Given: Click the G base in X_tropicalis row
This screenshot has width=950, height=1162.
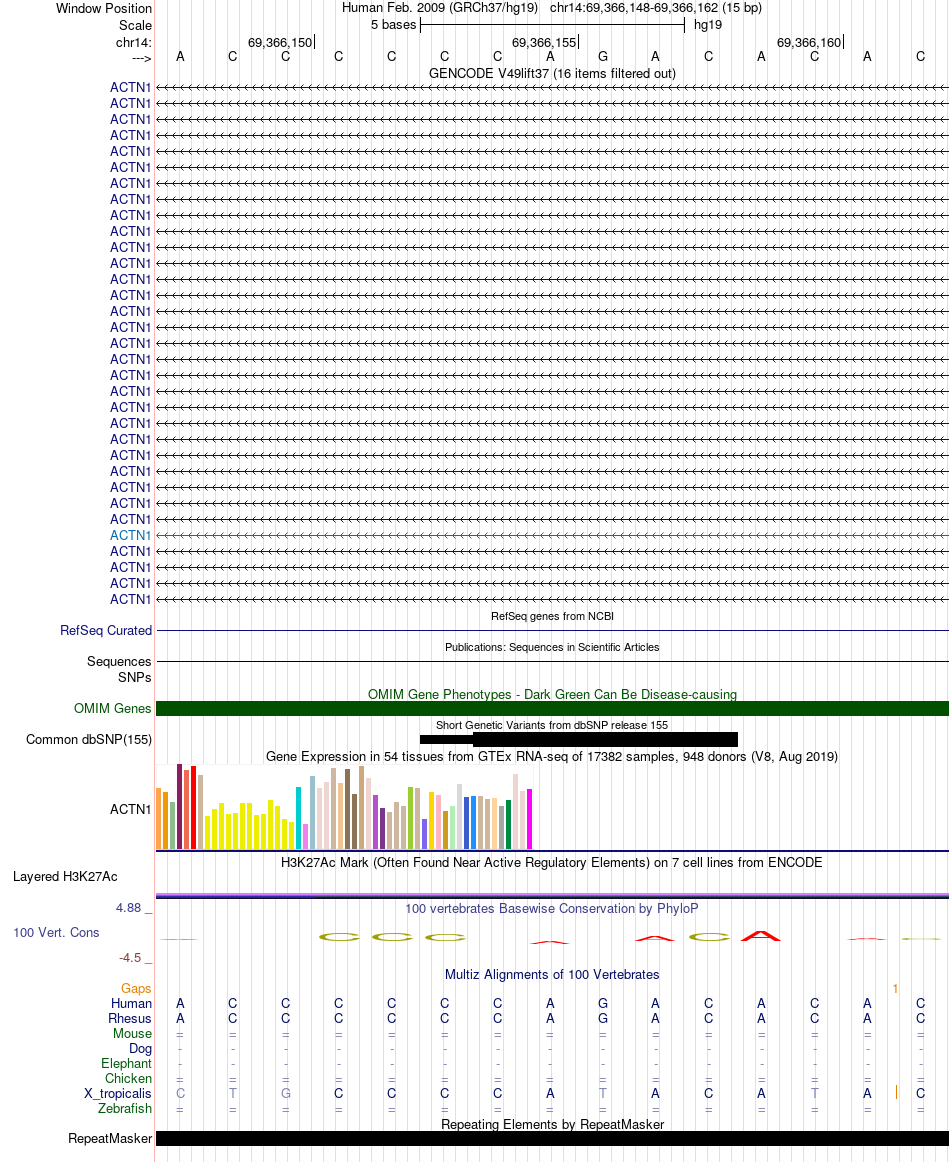Looking at the screenshot, I should tap(286, 1093).
